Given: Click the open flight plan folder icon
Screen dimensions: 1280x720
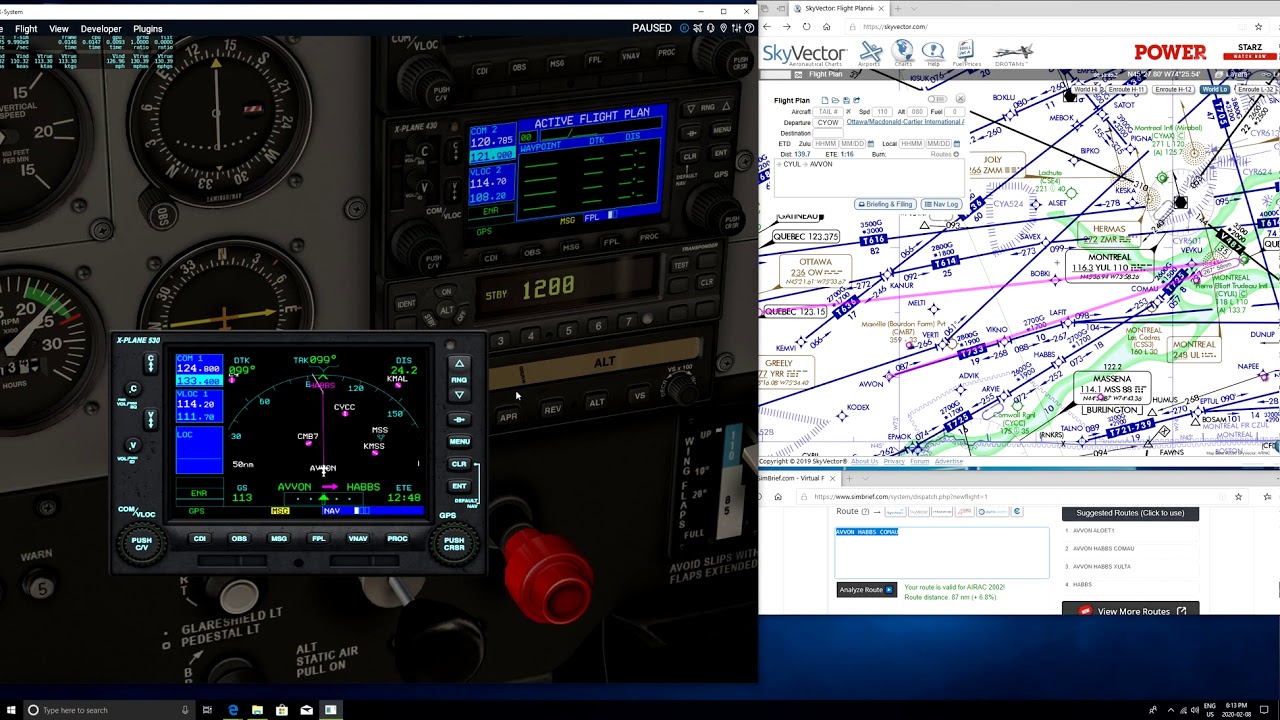Looking at the screenshot, I should (x=835, y=100).
